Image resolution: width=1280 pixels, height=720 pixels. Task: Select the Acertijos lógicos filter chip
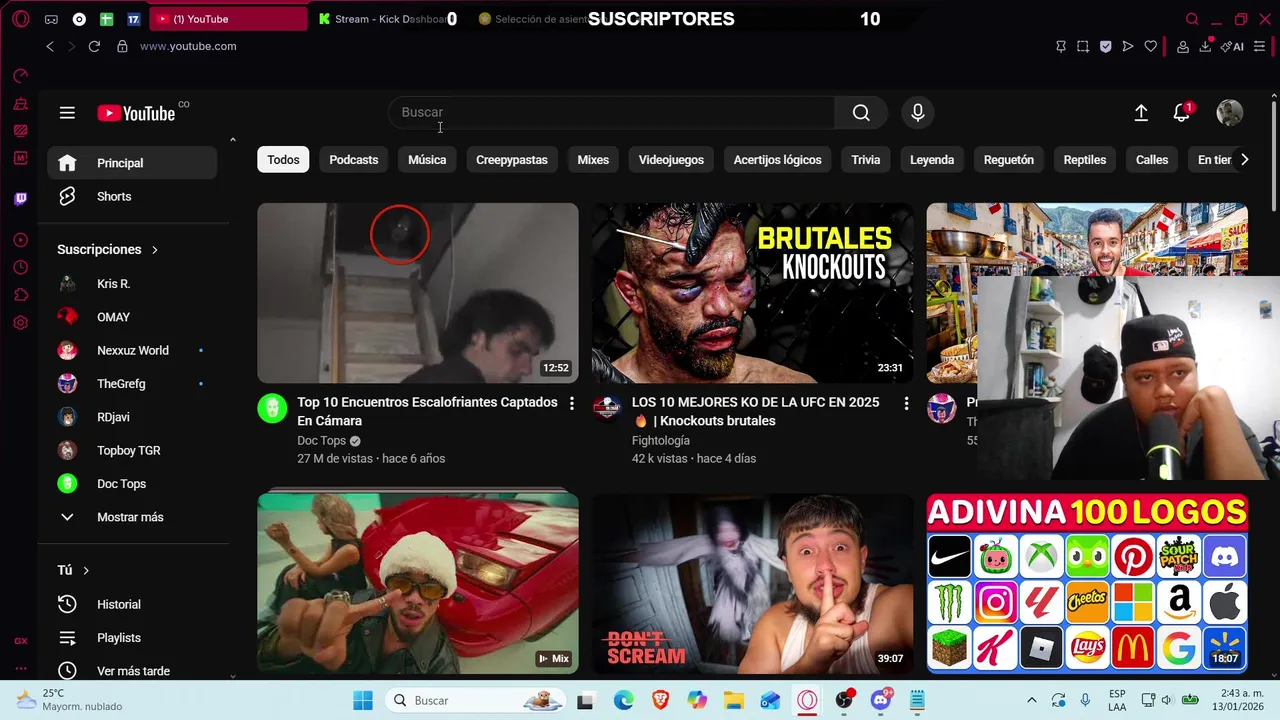[777, 160]
